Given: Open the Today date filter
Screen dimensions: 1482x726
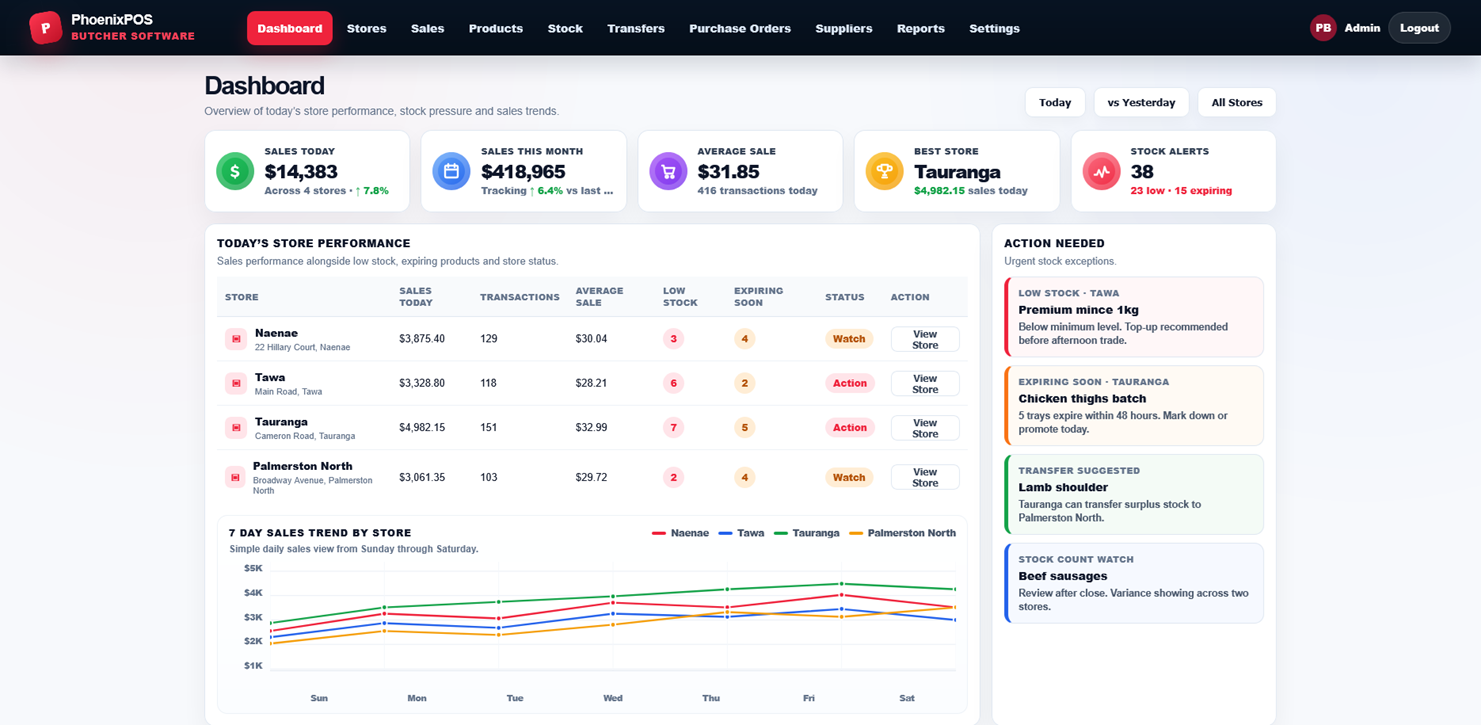Looking at the screenshot, I should (1055, 103).
